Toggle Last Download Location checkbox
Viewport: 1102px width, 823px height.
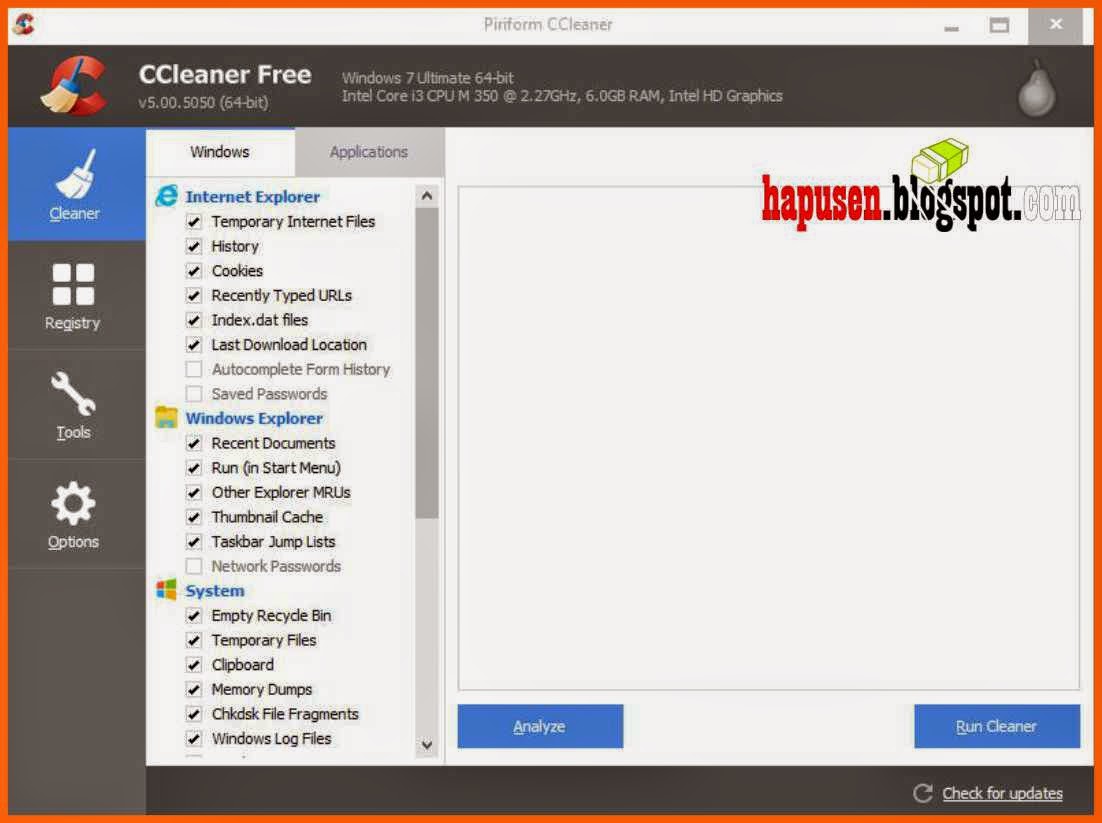[194, 345]
